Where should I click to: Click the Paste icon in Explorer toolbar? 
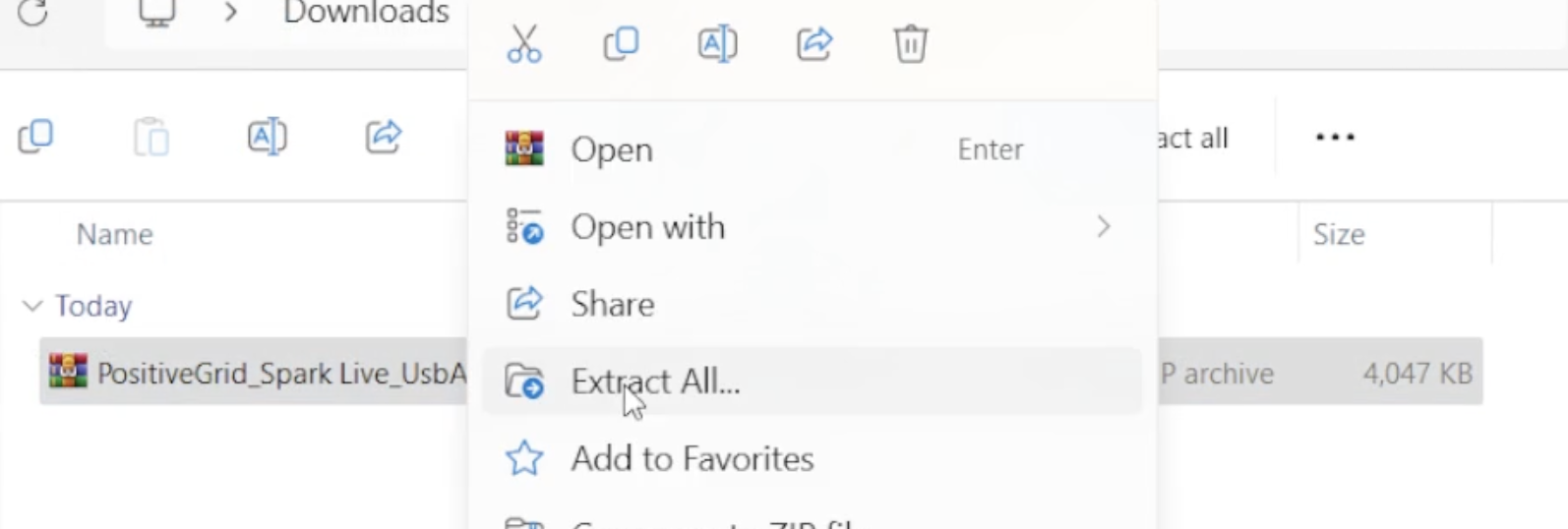[151, 136]
